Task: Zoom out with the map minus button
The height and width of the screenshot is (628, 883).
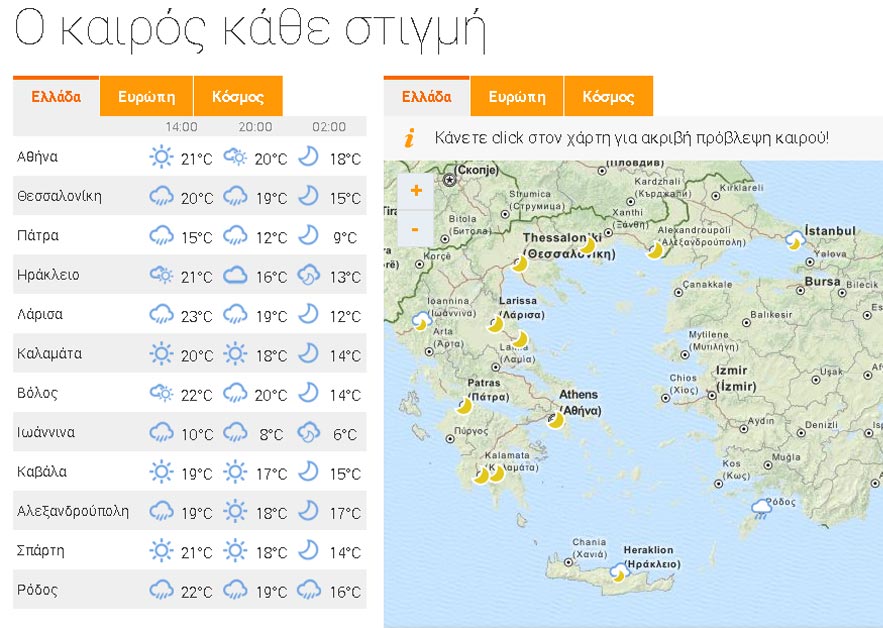Action: 417,230
